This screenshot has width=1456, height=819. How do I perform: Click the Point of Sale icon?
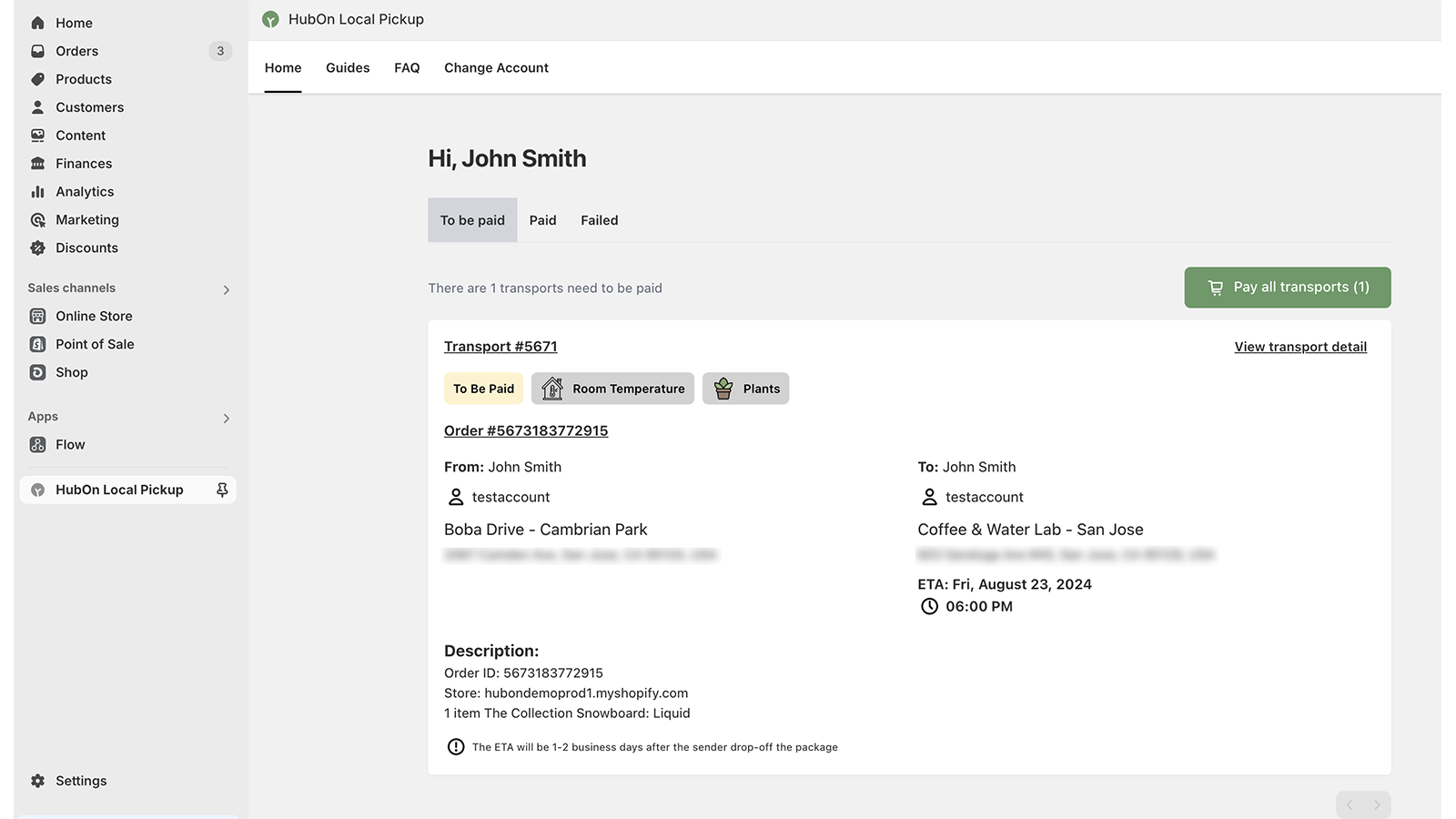tap(37, 344)
